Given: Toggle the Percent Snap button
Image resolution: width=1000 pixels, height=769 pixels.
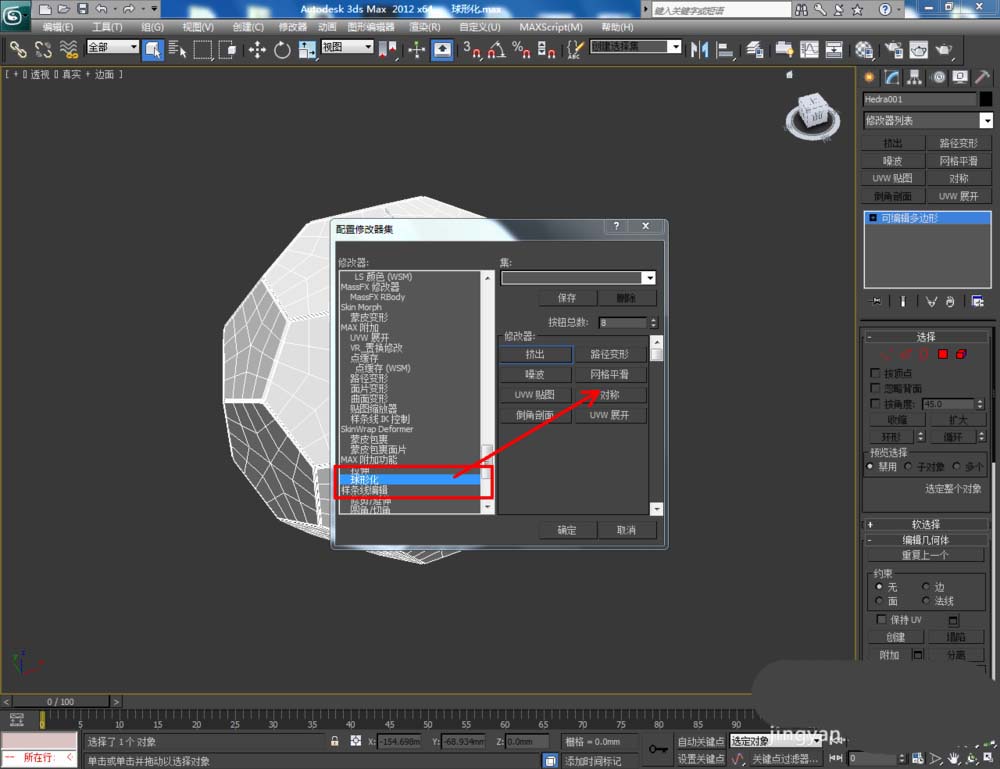Looking at the screenshot, I should pos(521,49).
